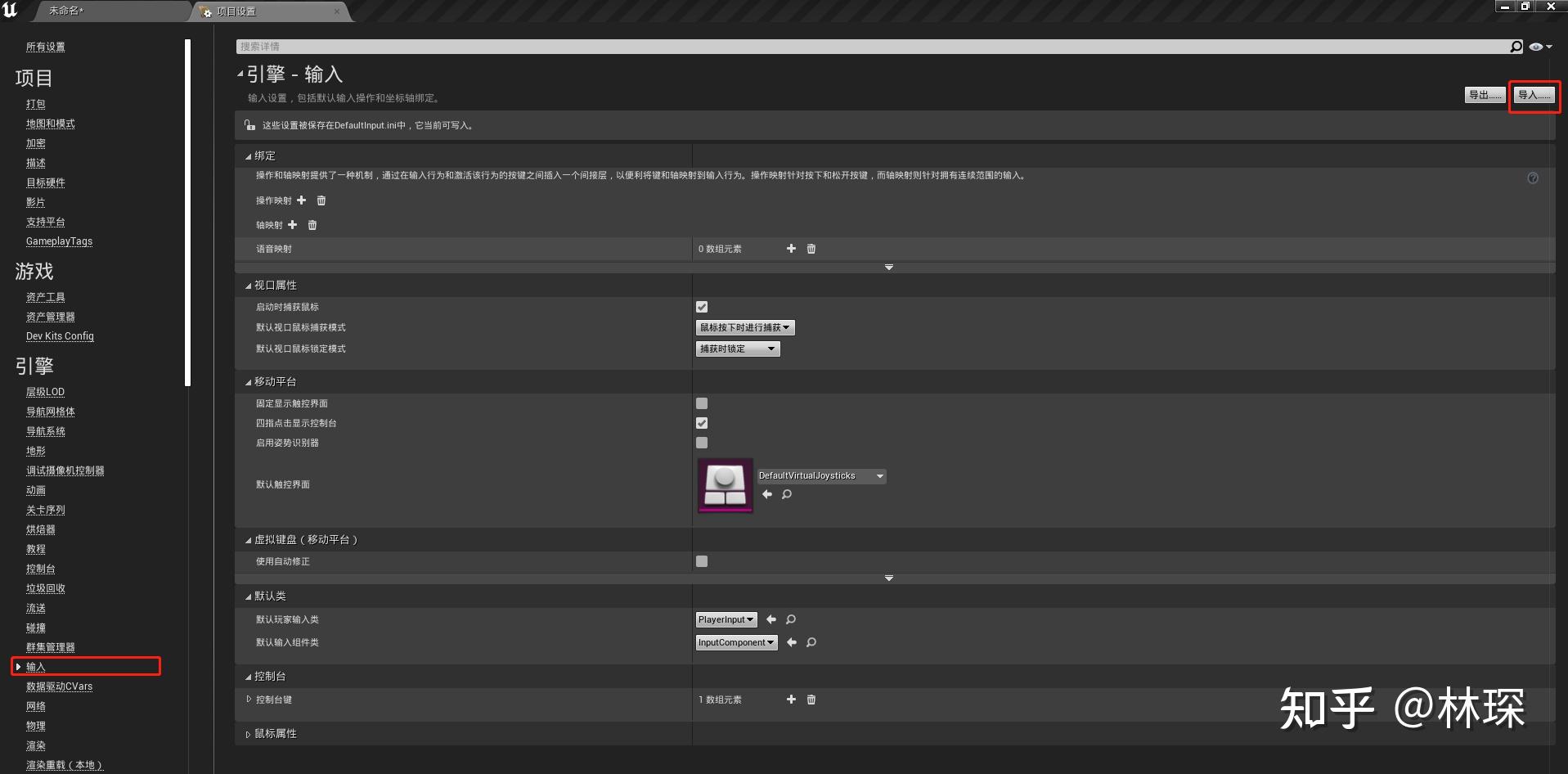Disable 四指点击显示控制台
This screenshot has width=1568, height=774.
click(x=701, y=423)
